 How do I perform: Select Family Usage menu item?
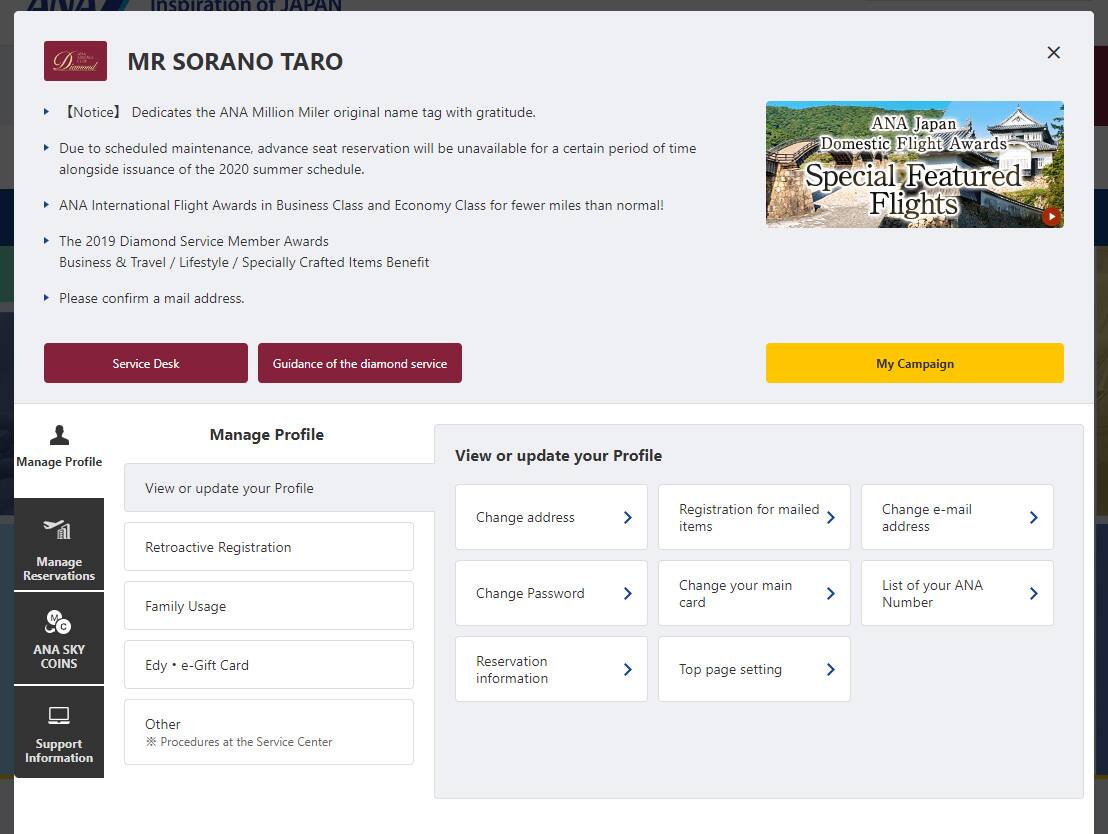click(269, 606)
